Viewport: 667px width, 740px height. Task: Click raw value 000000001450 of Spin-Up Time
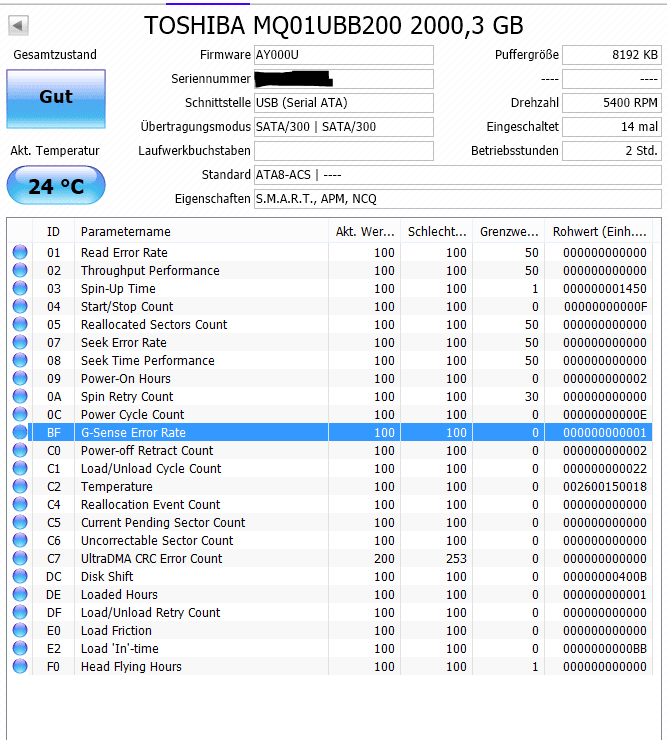[x=605, y=288]
